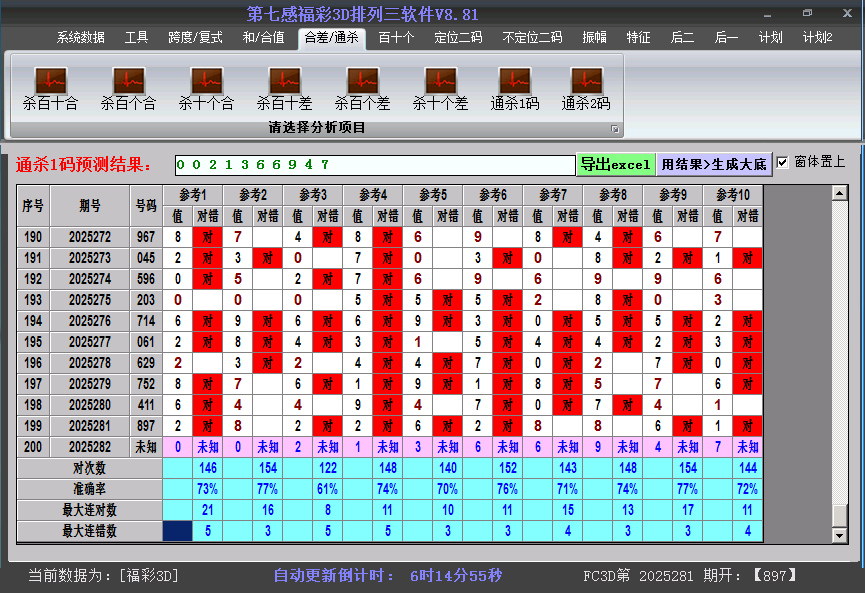Click the 杀百个差 icon
The height and width of the screenshot is (593, 865).
coord(362,82)
